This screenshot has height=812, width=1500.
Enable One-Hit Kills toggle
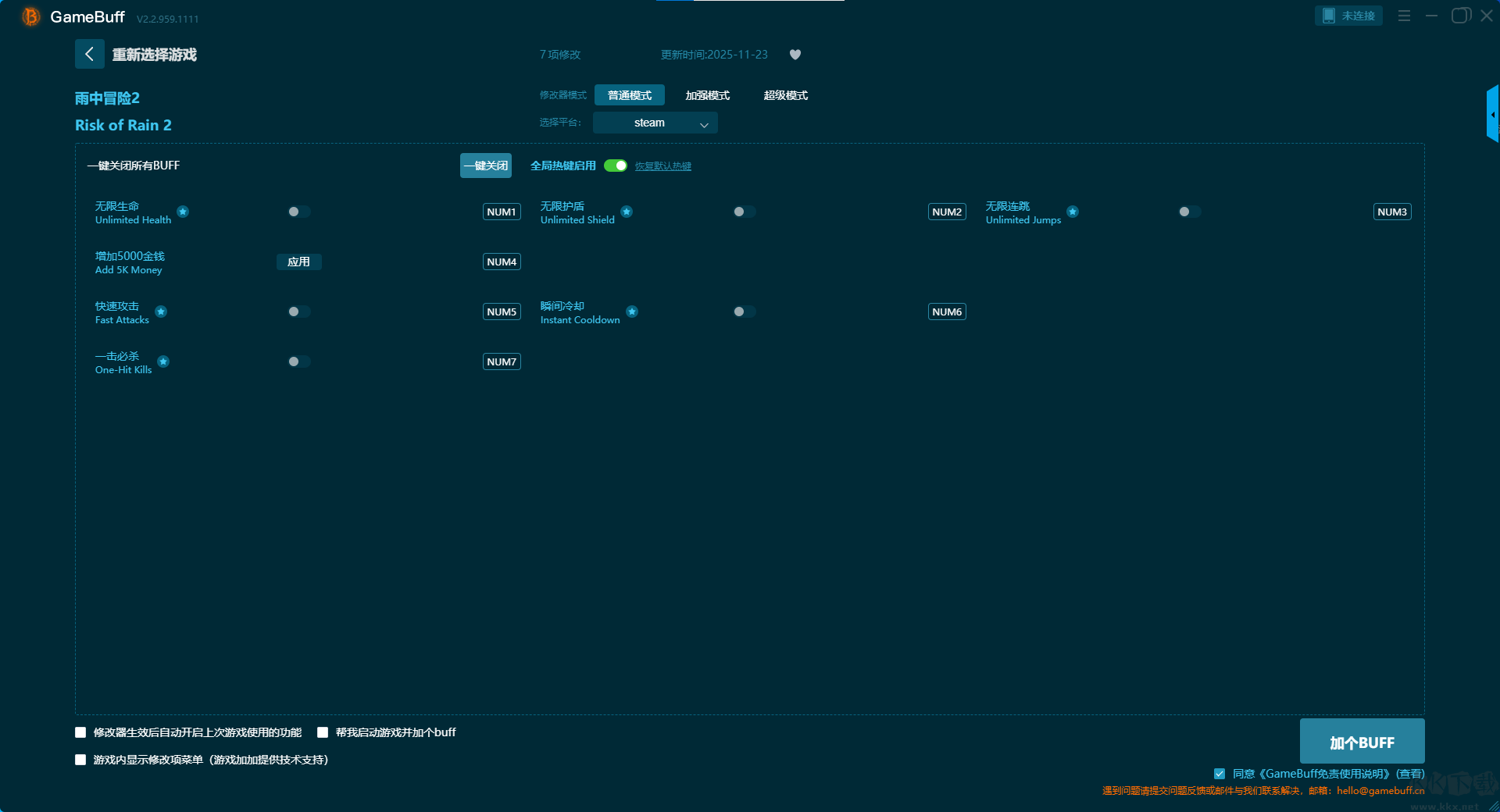click(x=298, y=361)
